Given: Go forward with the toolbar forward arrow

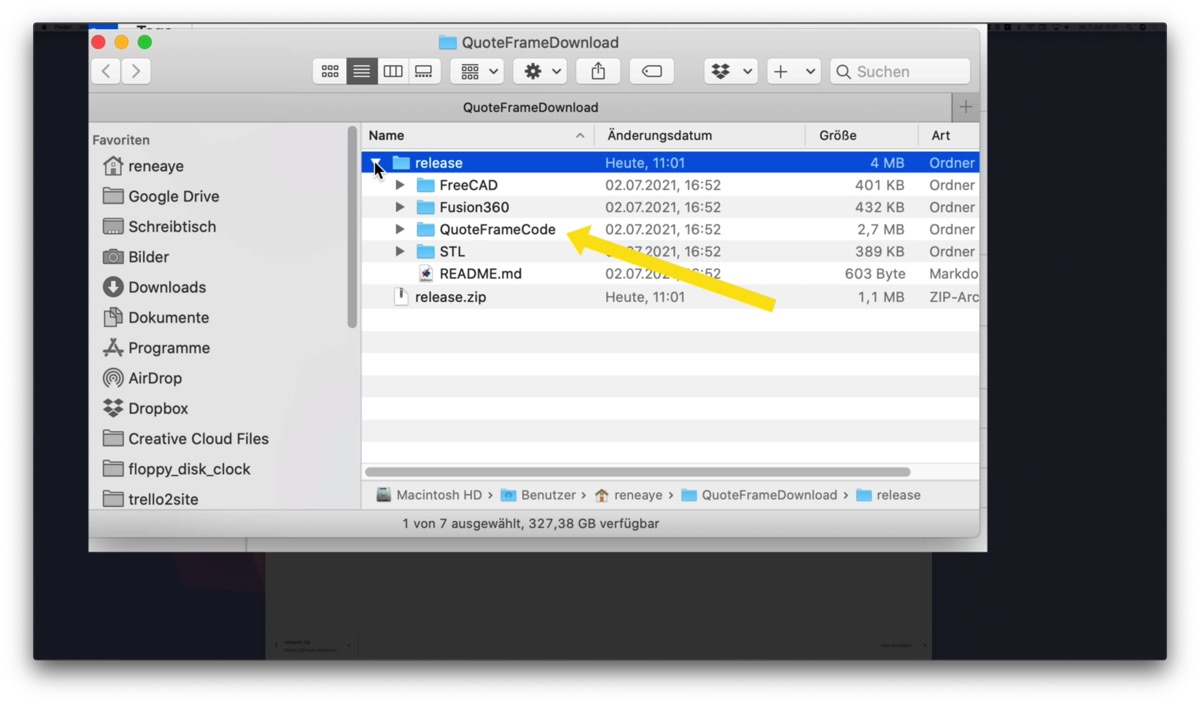Looking at the screenshot, I should click(136, 71).
